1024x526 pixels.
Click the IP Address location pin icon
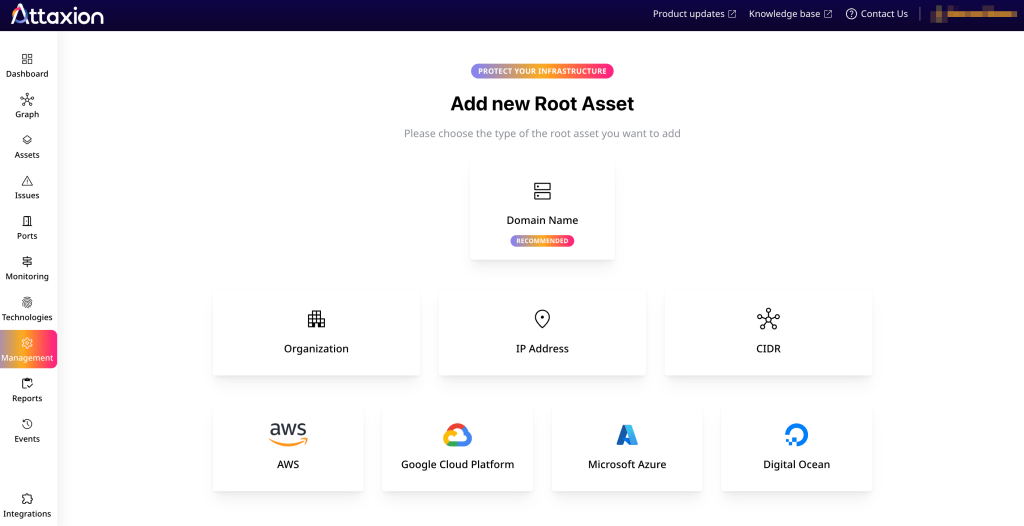pos(542,319)
